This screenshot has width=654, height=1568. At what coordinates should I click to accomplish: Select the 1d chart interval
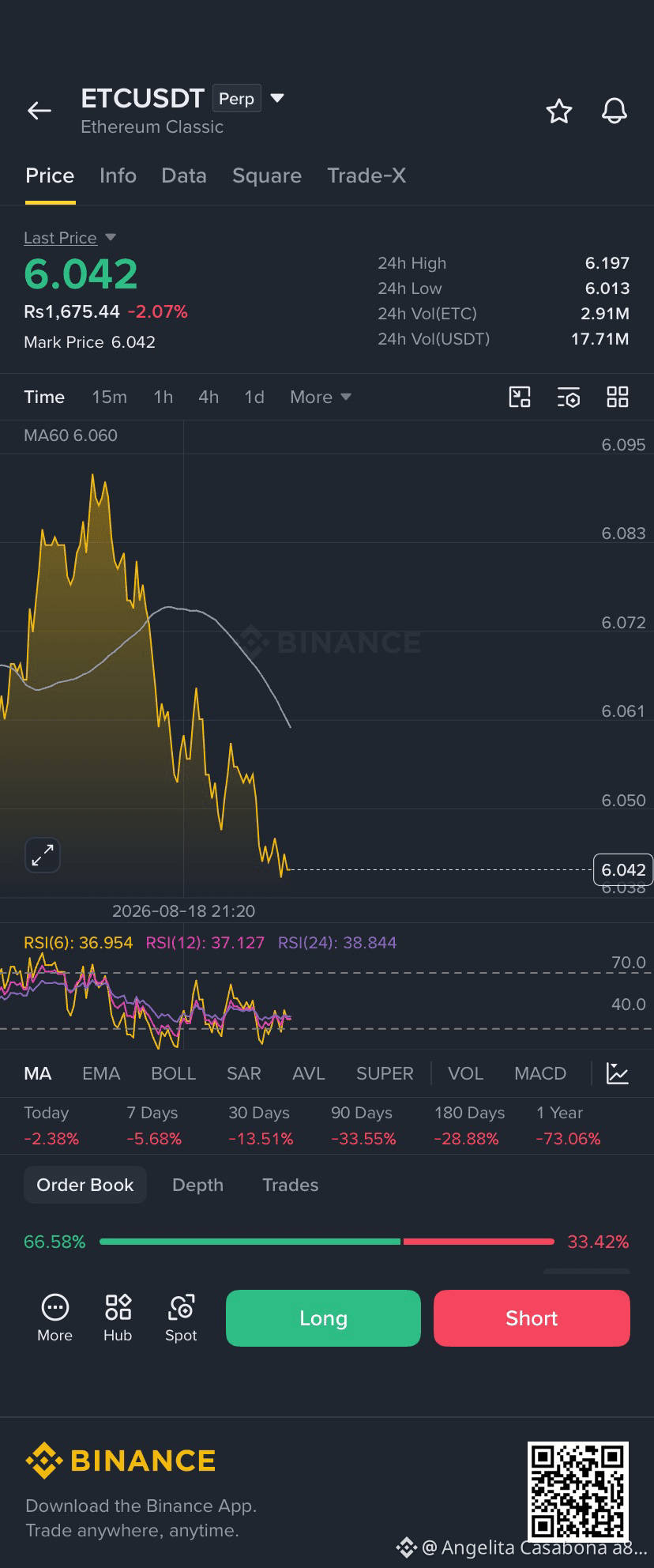click(254, 397)
